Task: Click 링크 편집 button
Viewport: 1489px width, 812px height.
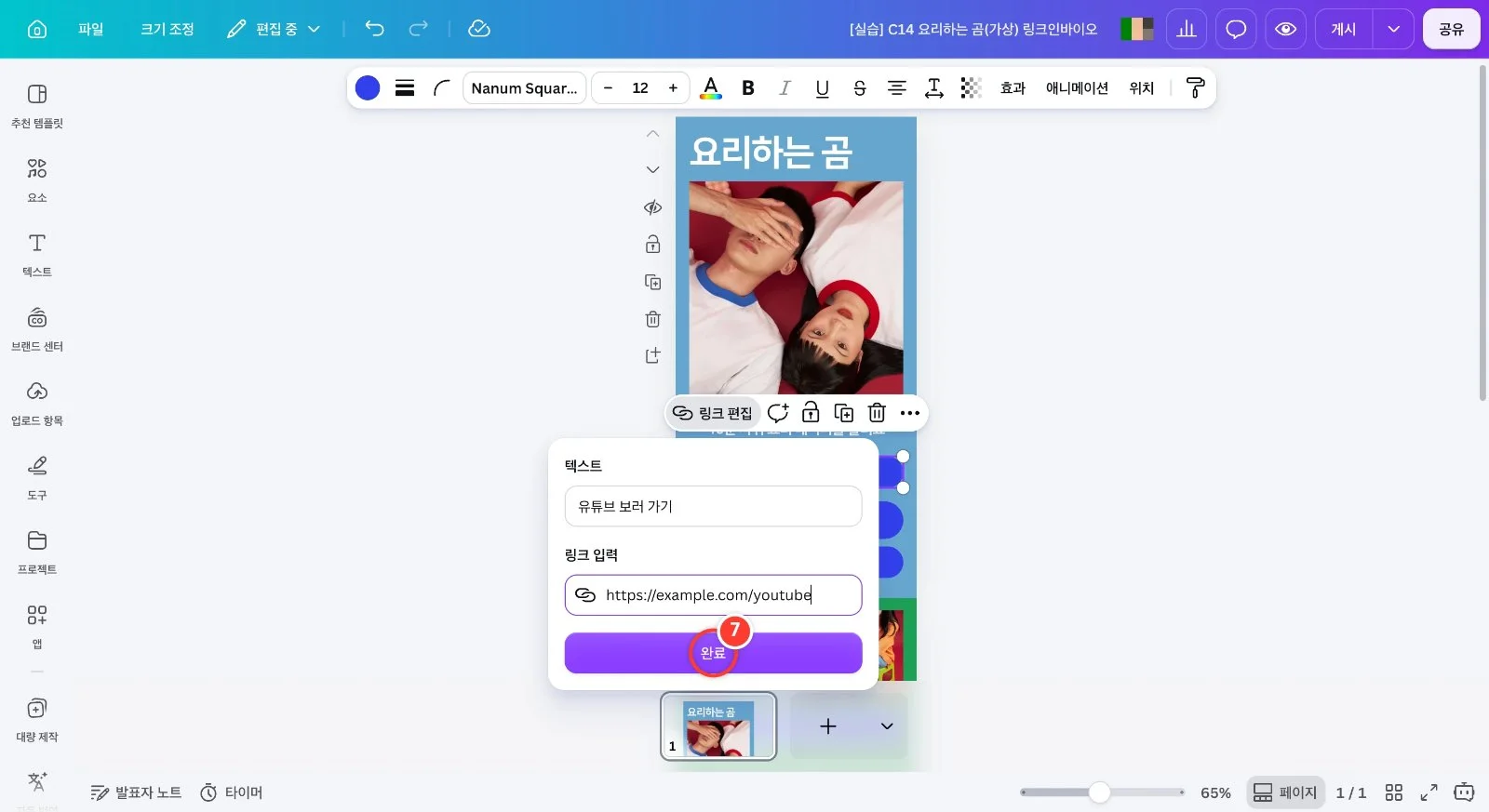Action: click(713, 413)
